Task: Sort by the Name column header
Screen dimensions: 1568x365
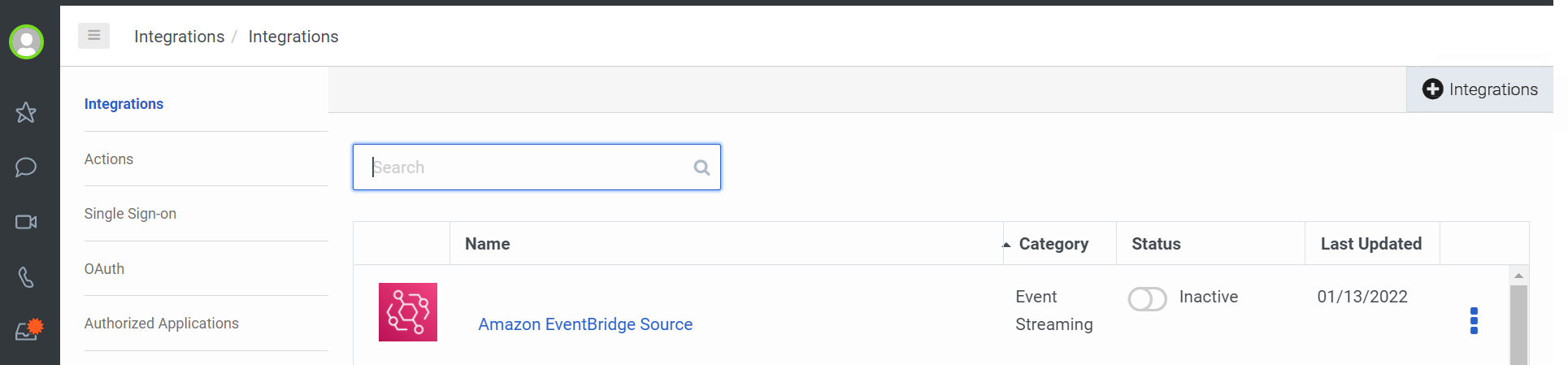Action: [487, 244]
